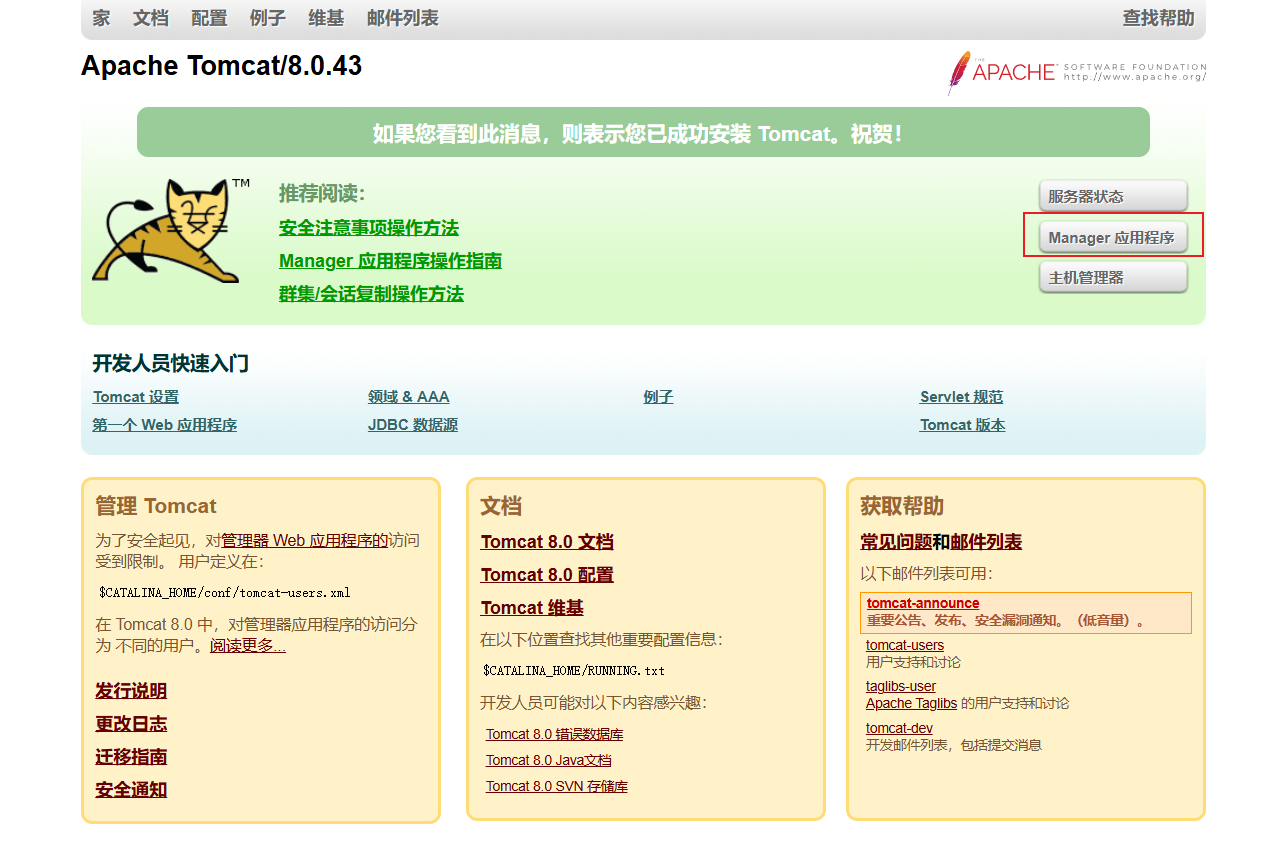This screenshot has height=851, width=1265.
Task: Open Tomcat 8.0 文档 link
Action: pyautogui.click(x=547, y=542)
